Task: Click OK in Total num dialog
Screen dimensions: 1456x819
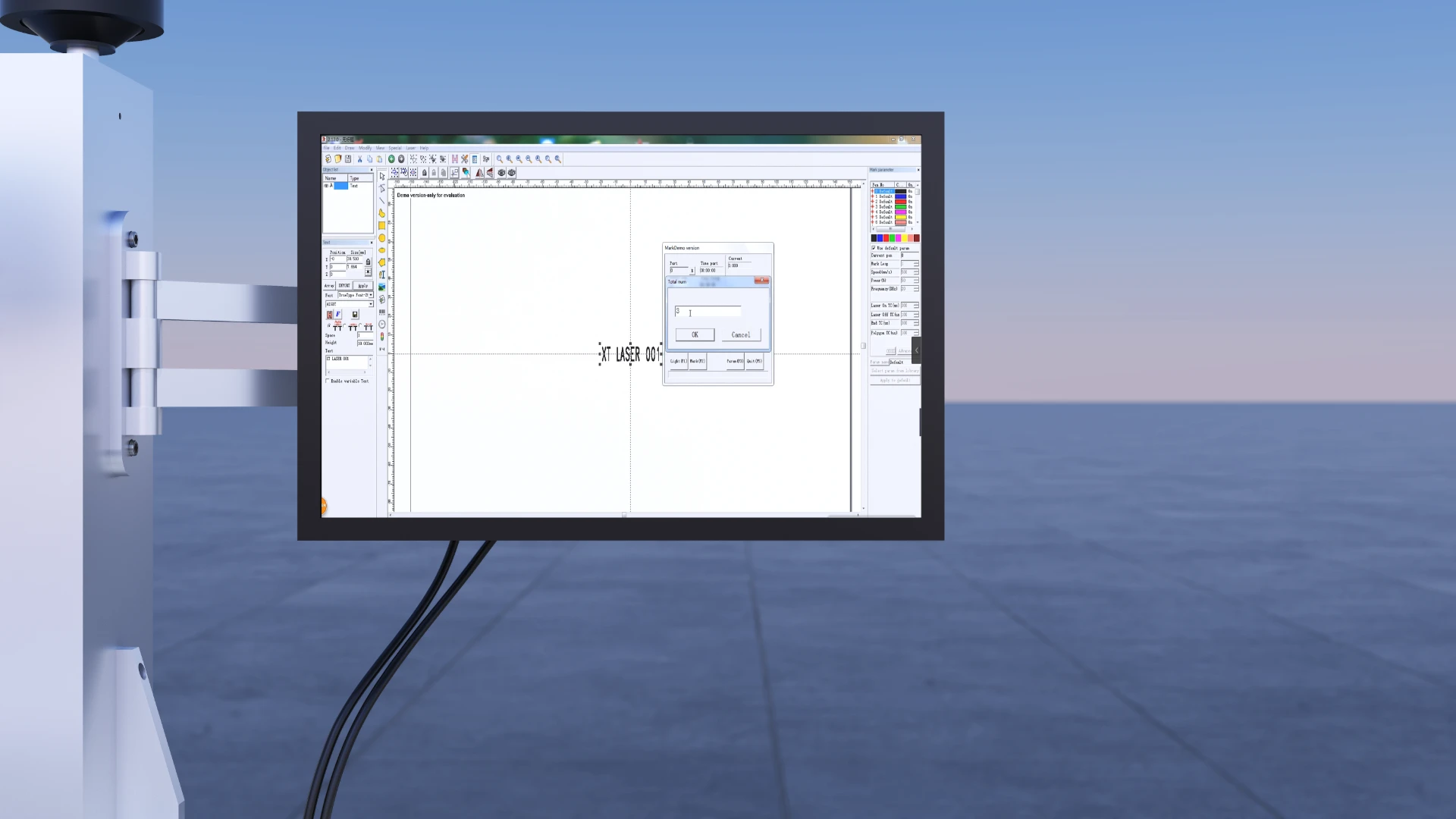Action: [695, 334]
